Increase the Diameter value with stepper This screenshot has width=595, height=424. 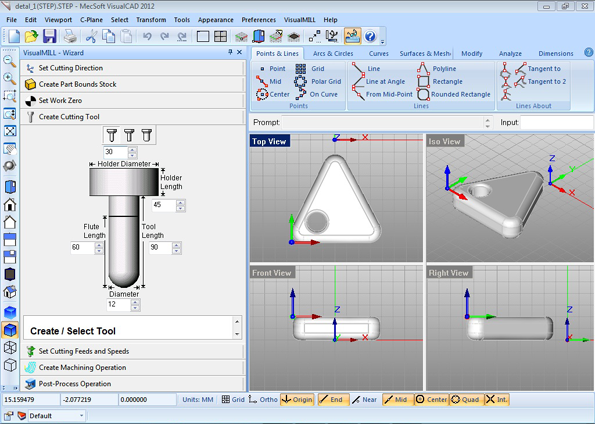135,302
